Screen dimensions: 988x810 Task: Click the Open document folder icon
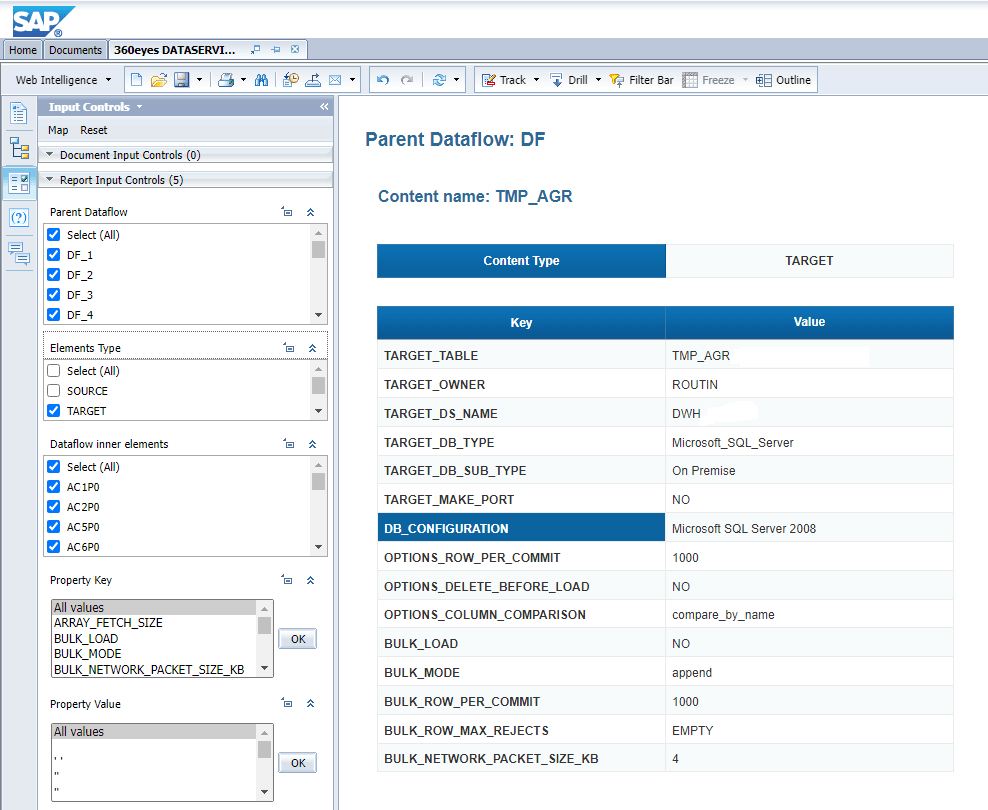pos(159,80)
